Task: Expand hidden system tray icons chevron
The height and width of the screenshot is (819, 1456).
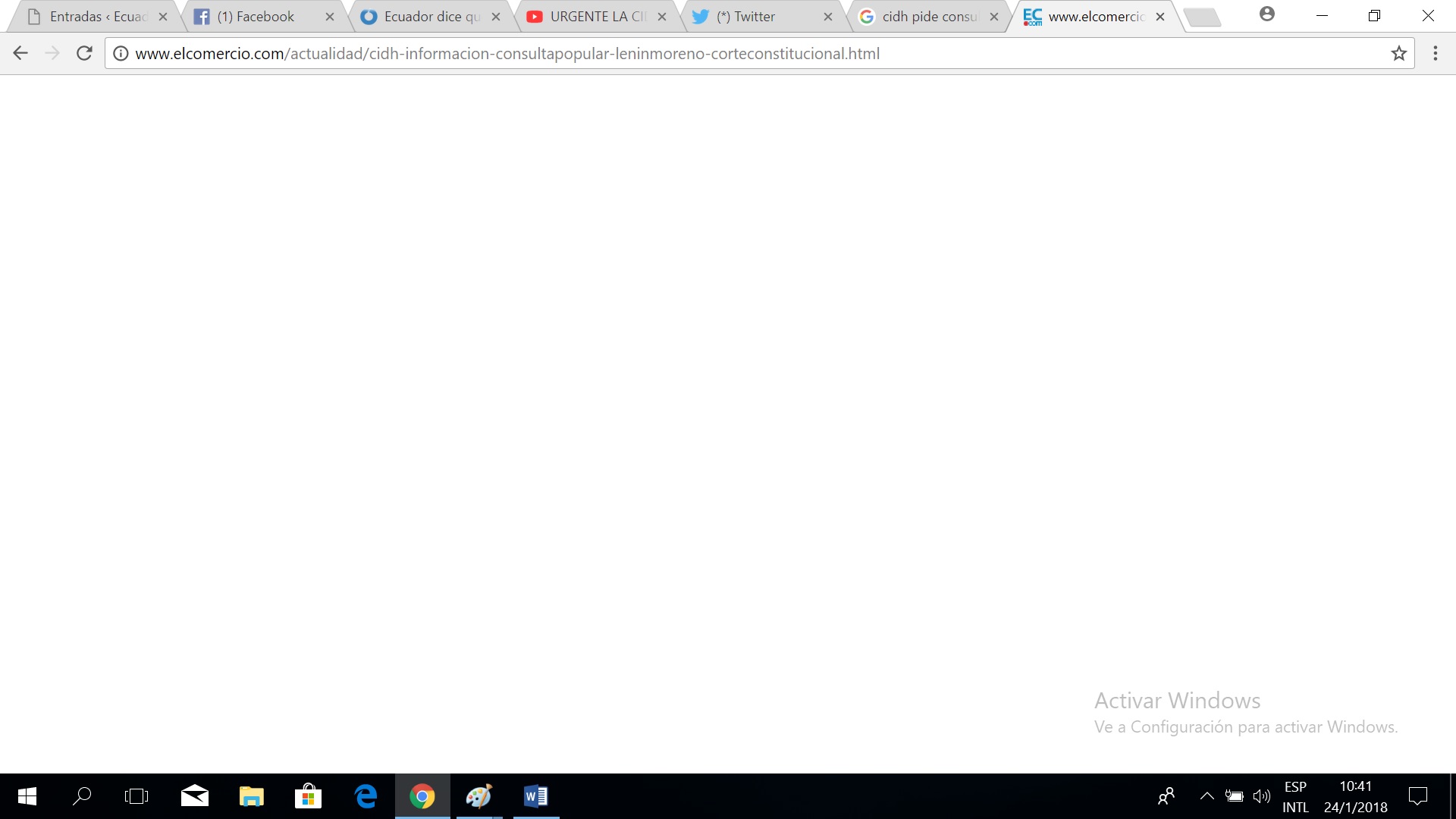Action: 1207,796
